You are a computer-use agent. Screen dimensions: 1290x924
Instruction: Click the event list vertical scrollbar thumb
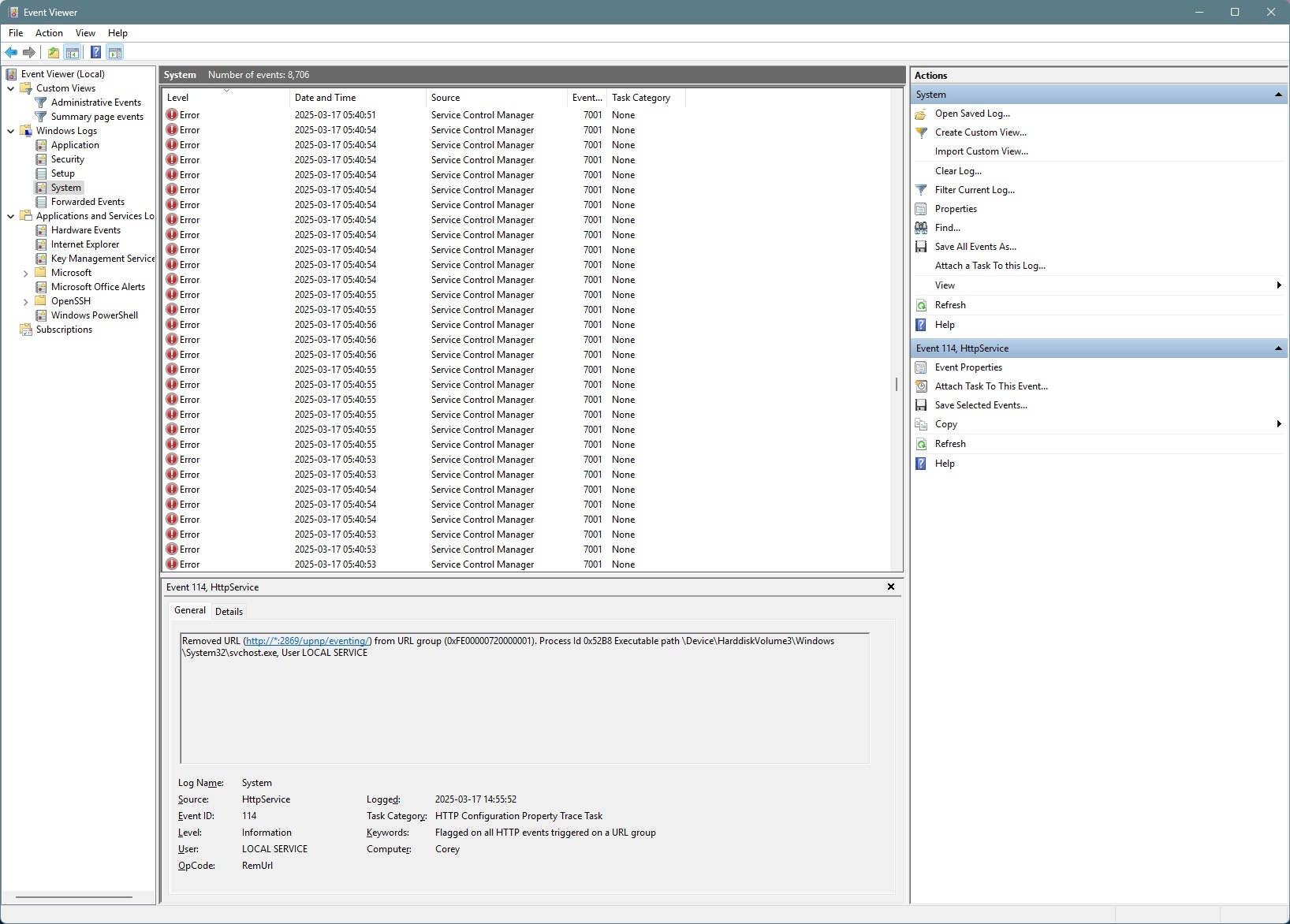coord(897,385)
